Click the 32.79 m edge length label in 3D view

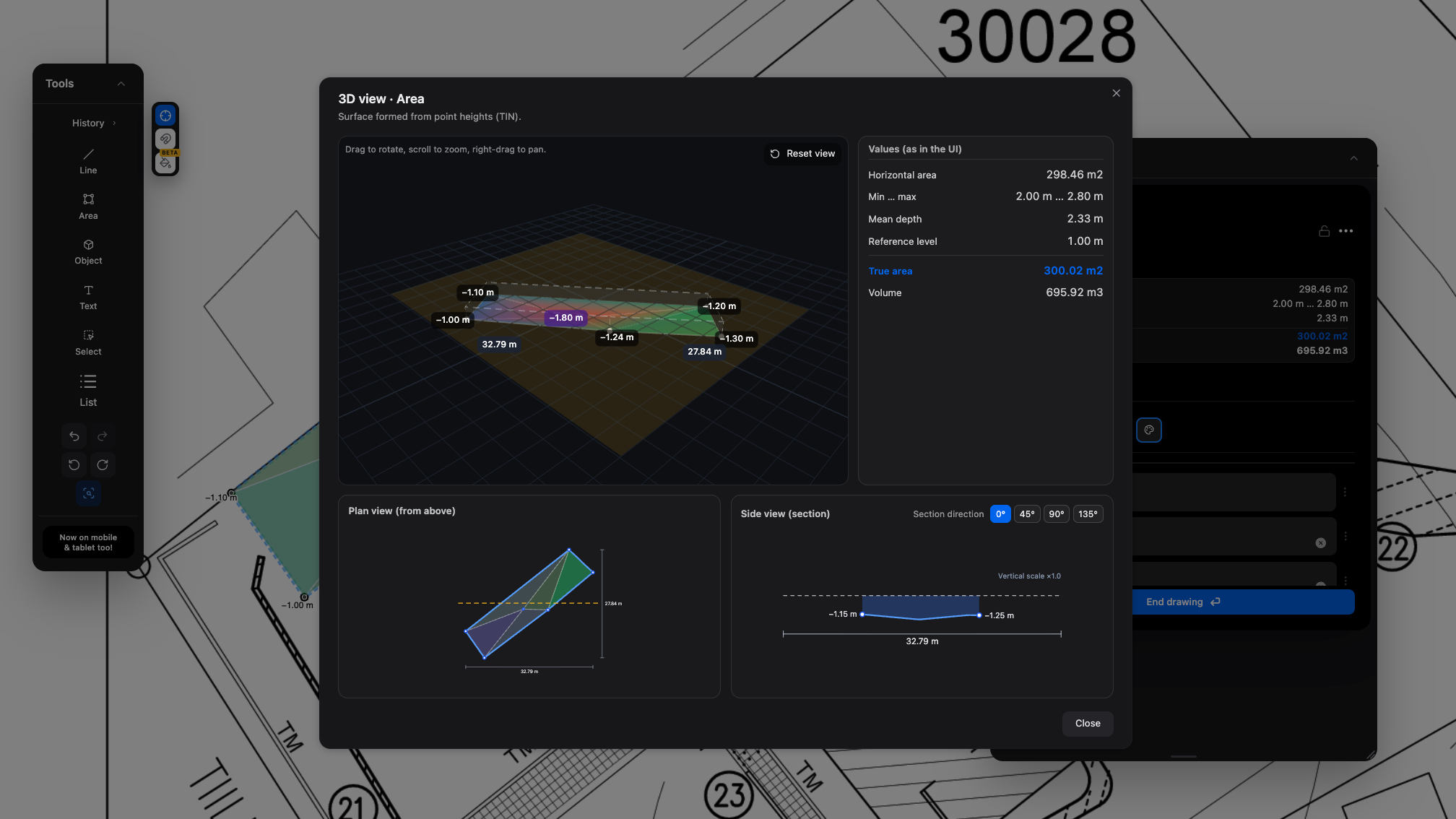click(499, 344)
